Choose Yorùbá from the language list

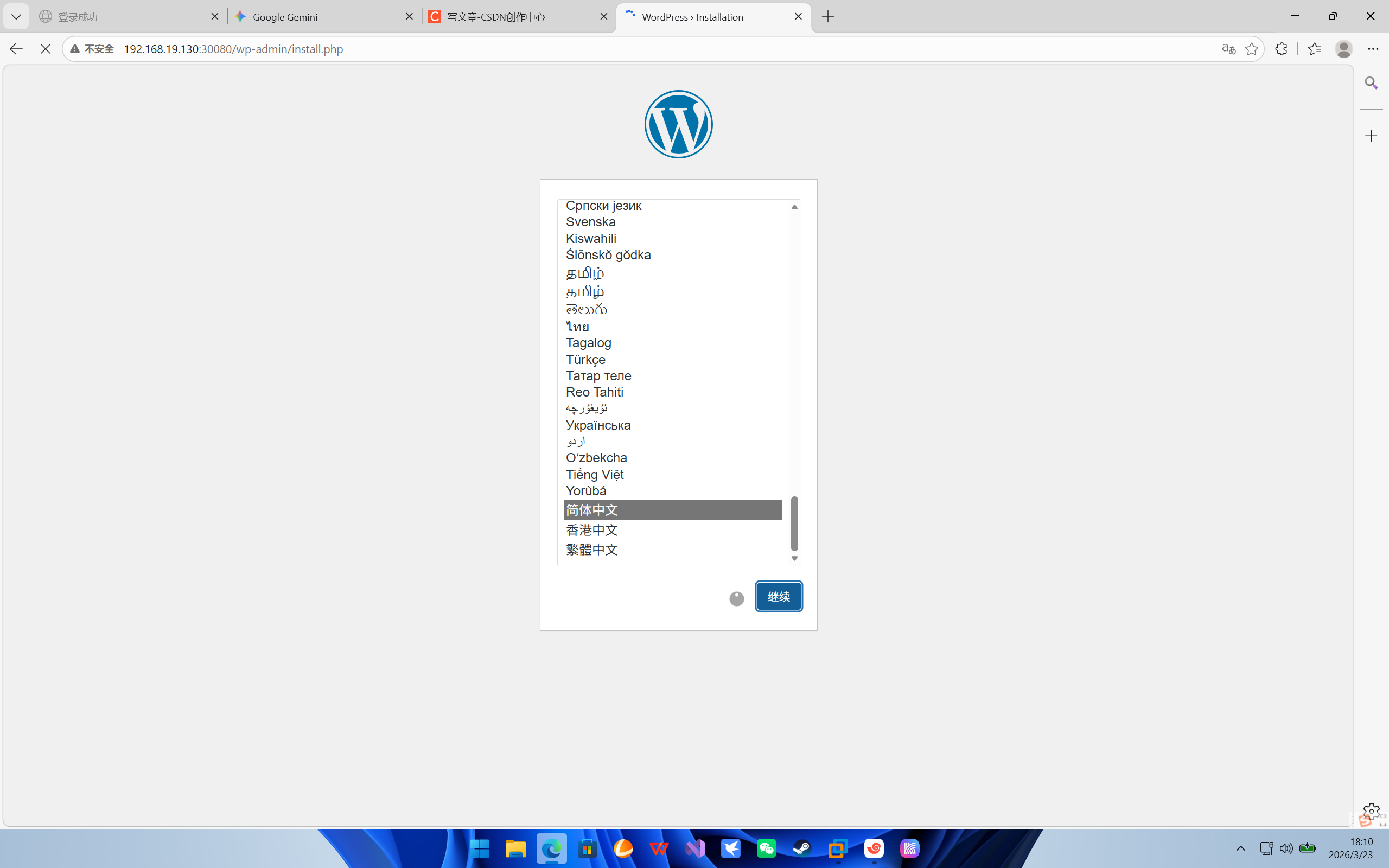(x=673, y=492)
